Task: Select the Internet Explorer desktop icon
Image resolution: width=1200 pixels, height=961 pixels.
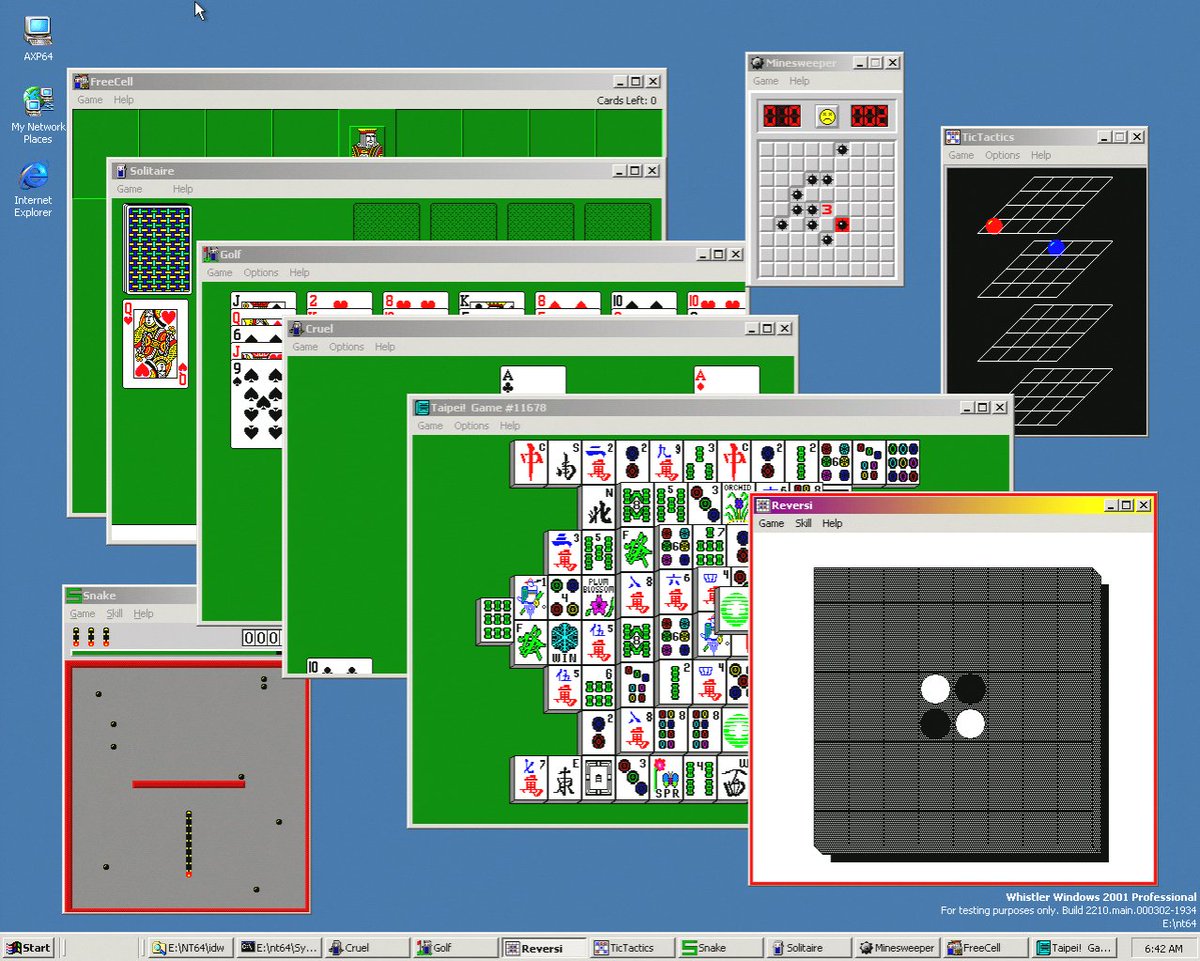Action: click(33, 189)
